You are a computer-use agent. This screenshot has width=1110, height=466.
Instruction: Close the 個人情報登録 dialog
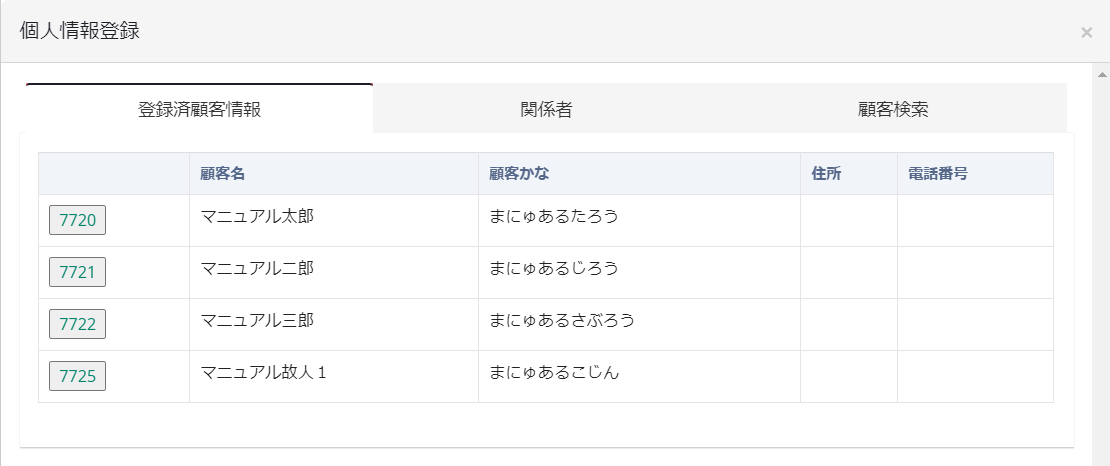click(1086, 32)
